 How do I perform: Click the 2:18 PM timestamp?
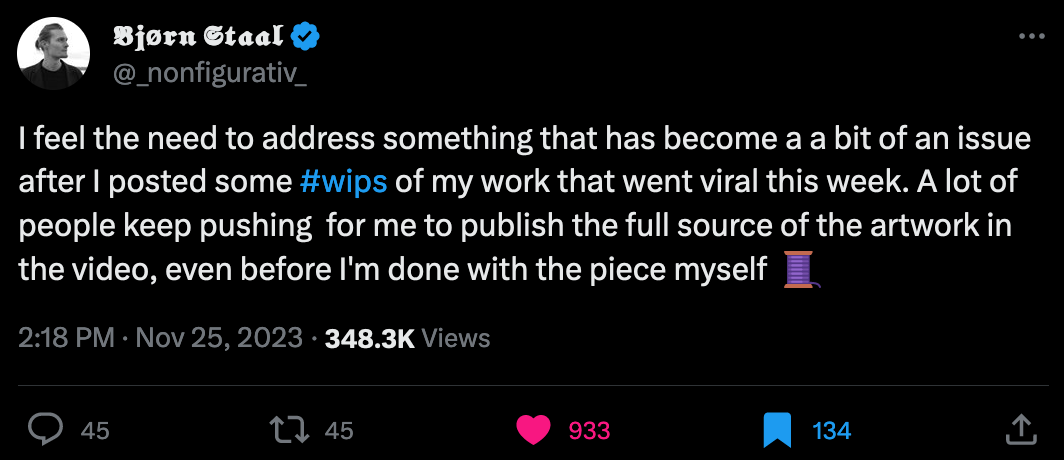[x=67, y=338]
